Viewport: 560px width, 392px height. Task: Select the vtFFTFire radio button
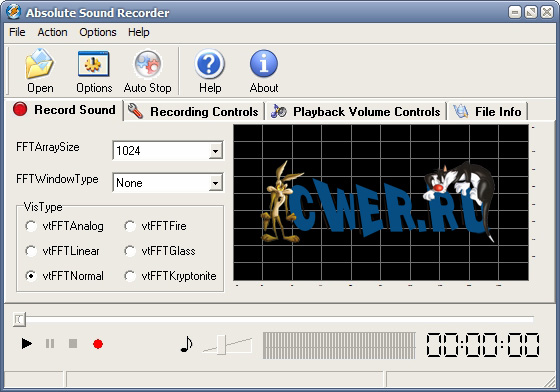(130, 226)
